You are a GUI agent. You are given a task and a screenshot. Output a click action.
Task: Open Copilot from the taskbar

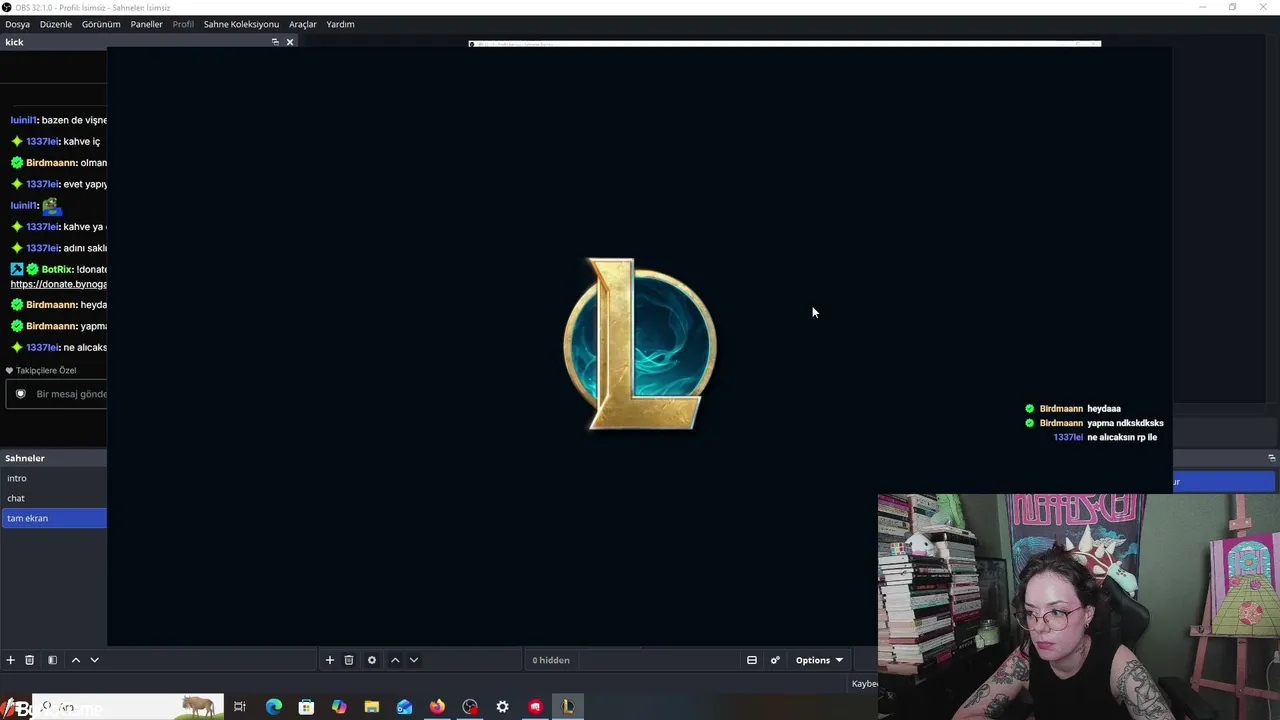(339, 707)
